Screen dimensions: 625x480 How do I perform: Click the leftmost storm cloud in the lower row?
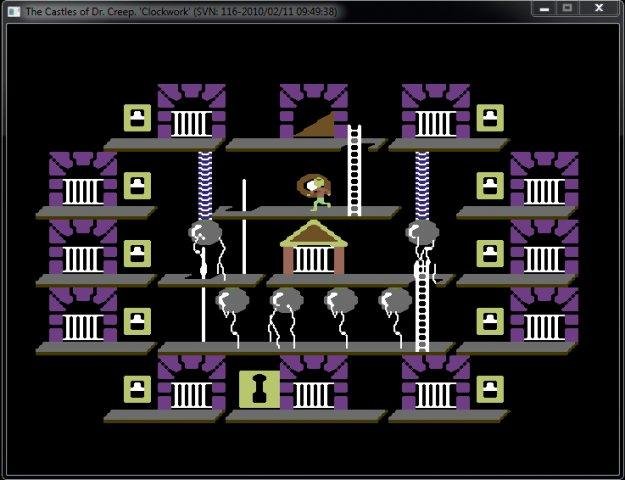[232, 302]
